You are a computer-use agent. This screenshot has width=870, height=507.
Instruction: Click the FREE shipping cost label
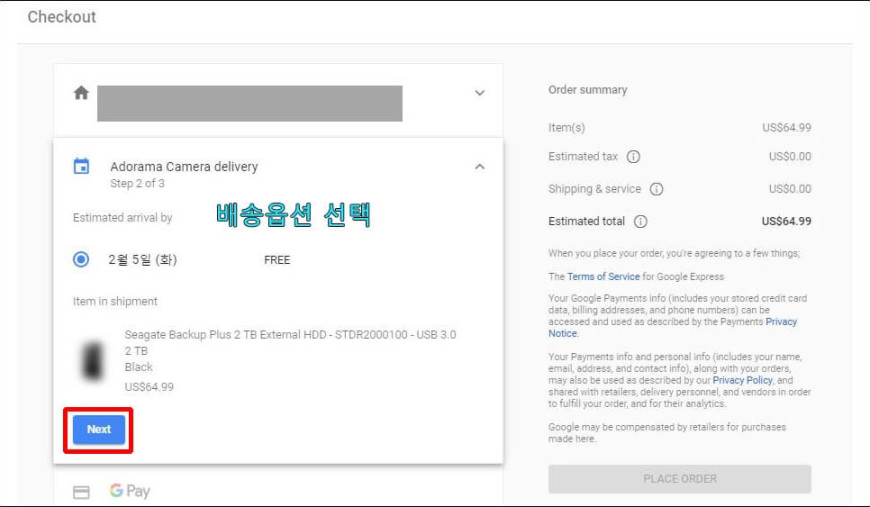click(x=277, y=260)
